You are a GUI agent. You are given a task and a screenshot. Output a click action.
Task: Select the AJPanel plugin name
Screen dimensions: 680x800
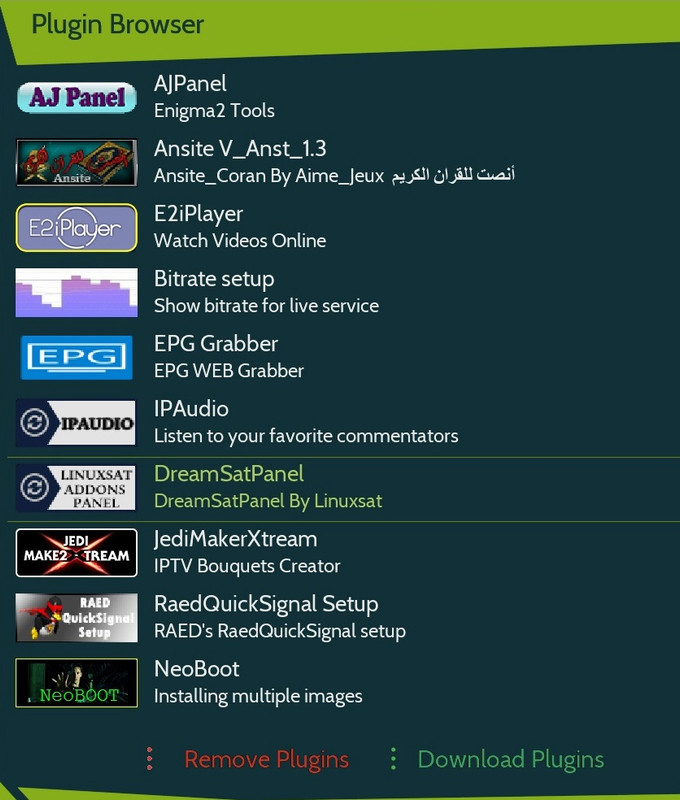click(x=190, y=84)
